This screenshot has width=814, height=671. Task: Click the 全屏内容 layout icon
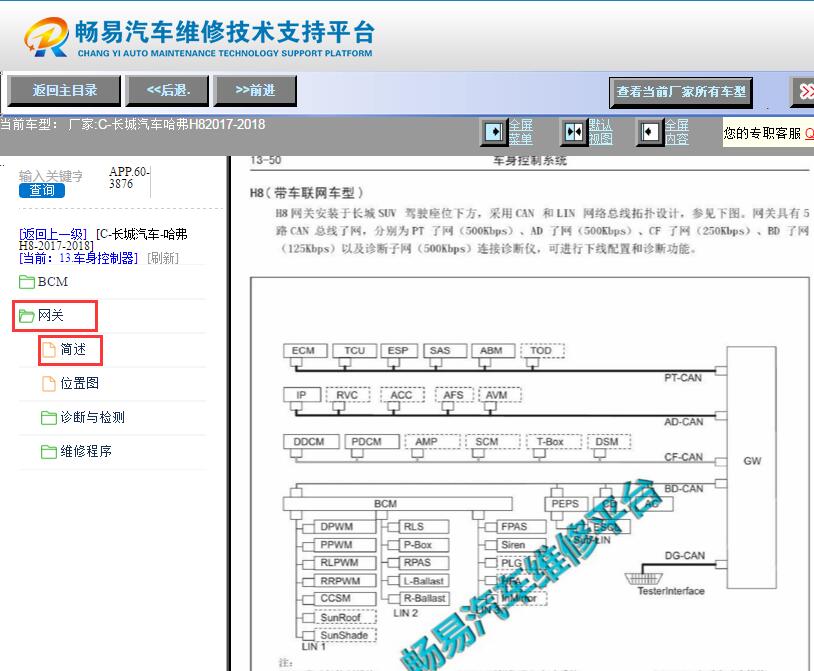650,132
